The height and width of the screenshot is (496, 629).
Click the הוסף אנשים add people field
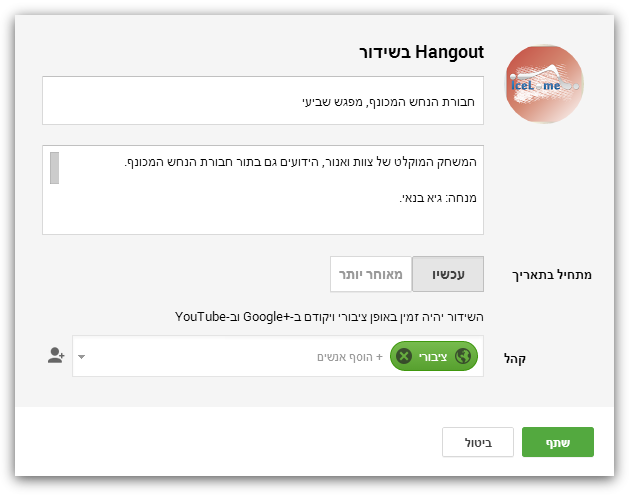[350, 357]
